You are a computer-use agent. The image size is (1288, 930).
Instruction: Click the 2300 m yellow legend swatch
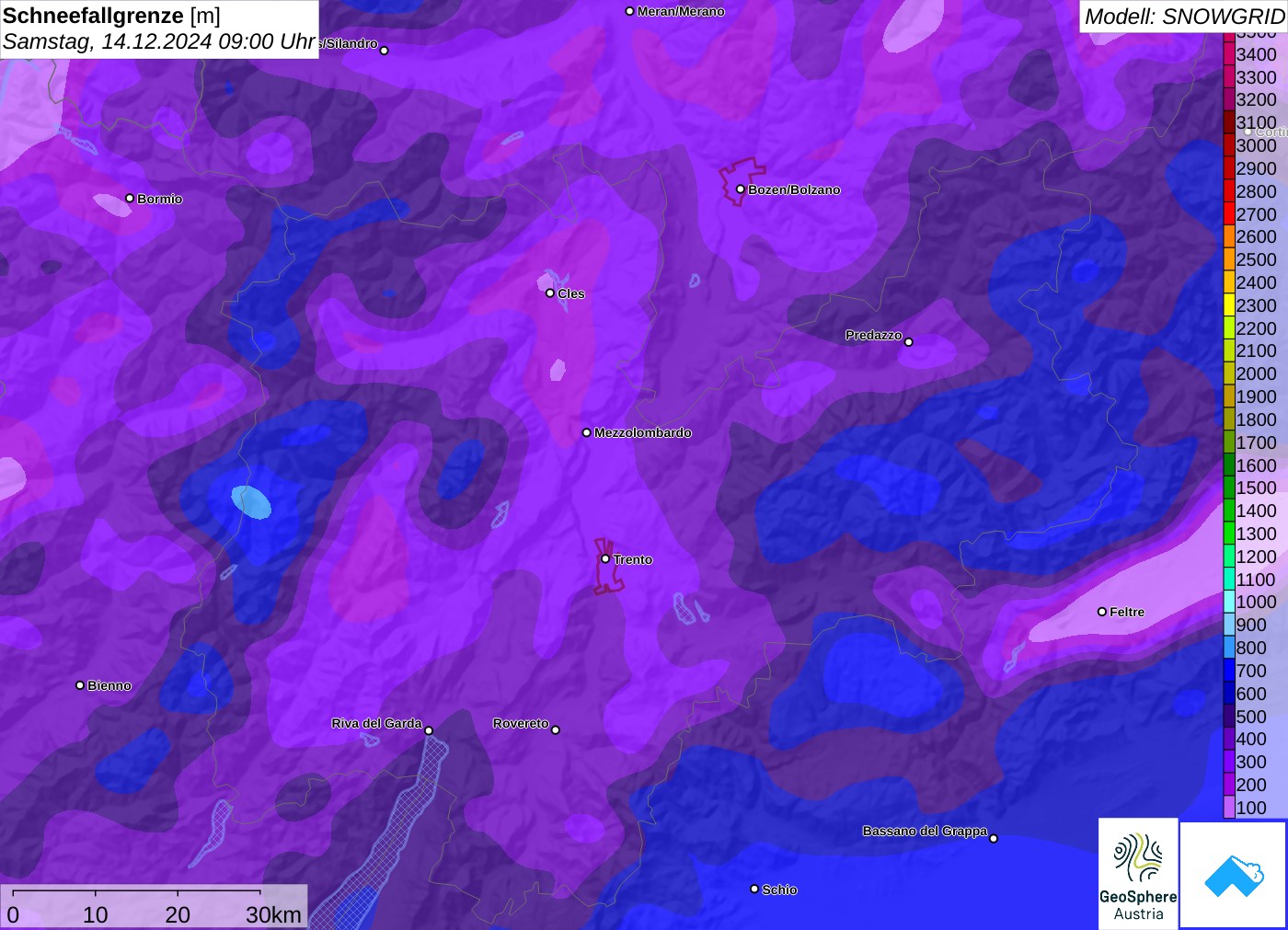coord(1229,305)
